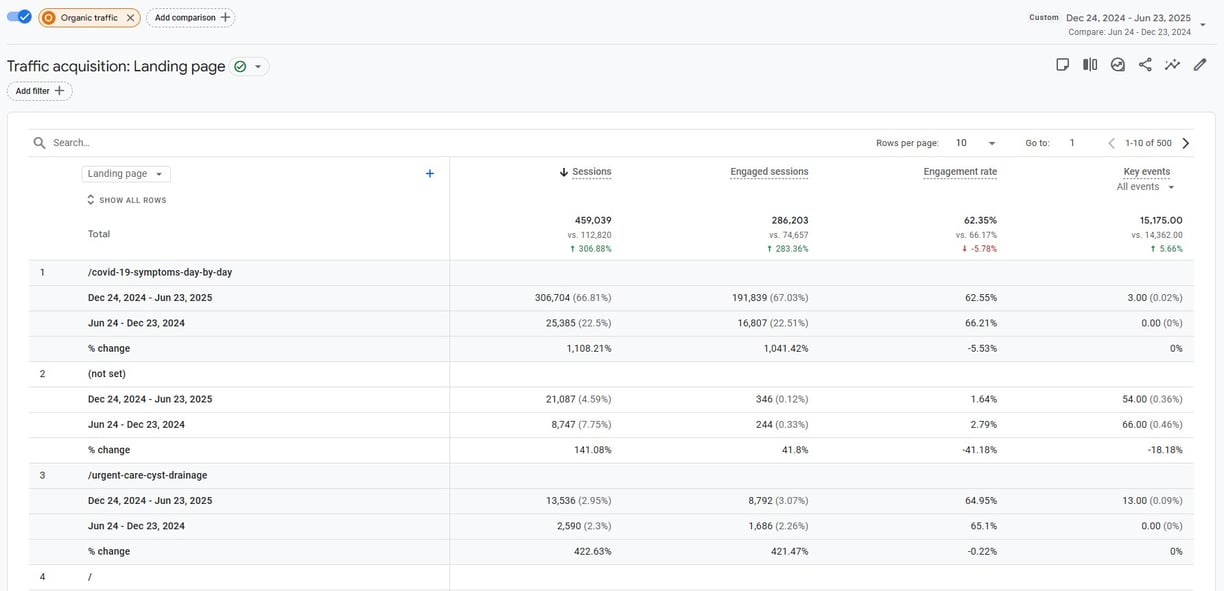Open the Insights icon
This screenshot has height=591, width=1224.
1118,65
